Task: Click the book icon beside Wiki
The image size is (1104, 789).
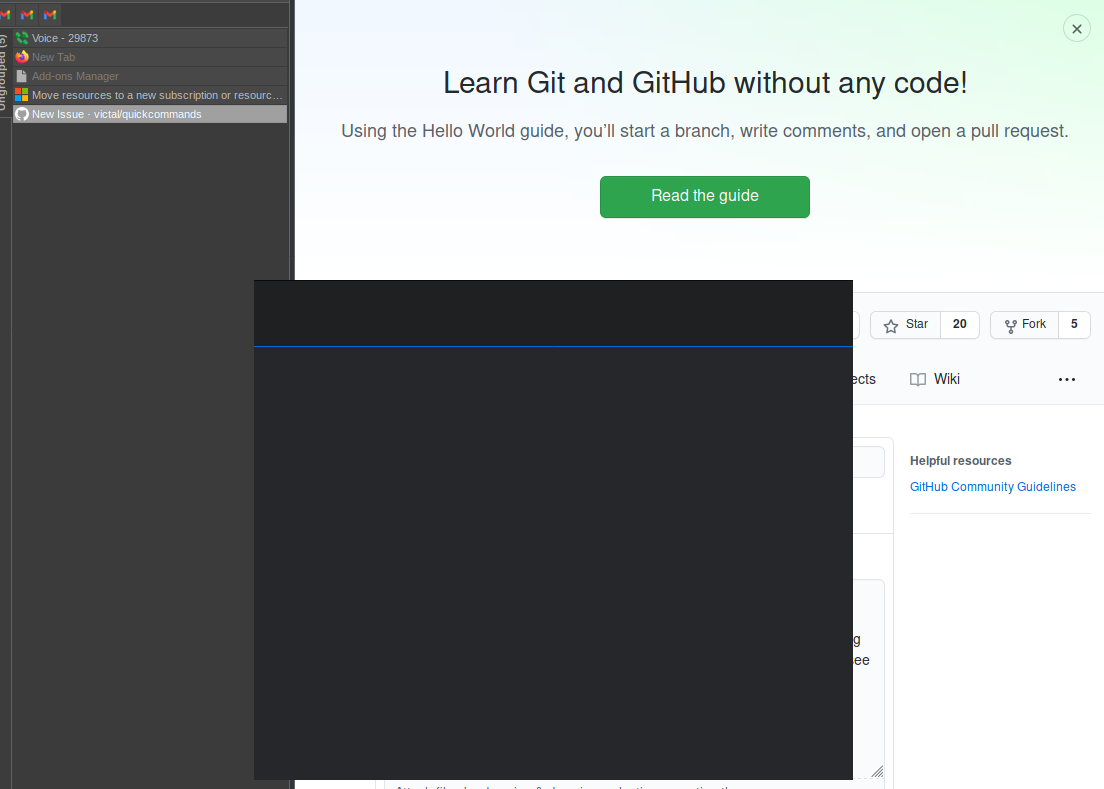Action: coord(917,379)
